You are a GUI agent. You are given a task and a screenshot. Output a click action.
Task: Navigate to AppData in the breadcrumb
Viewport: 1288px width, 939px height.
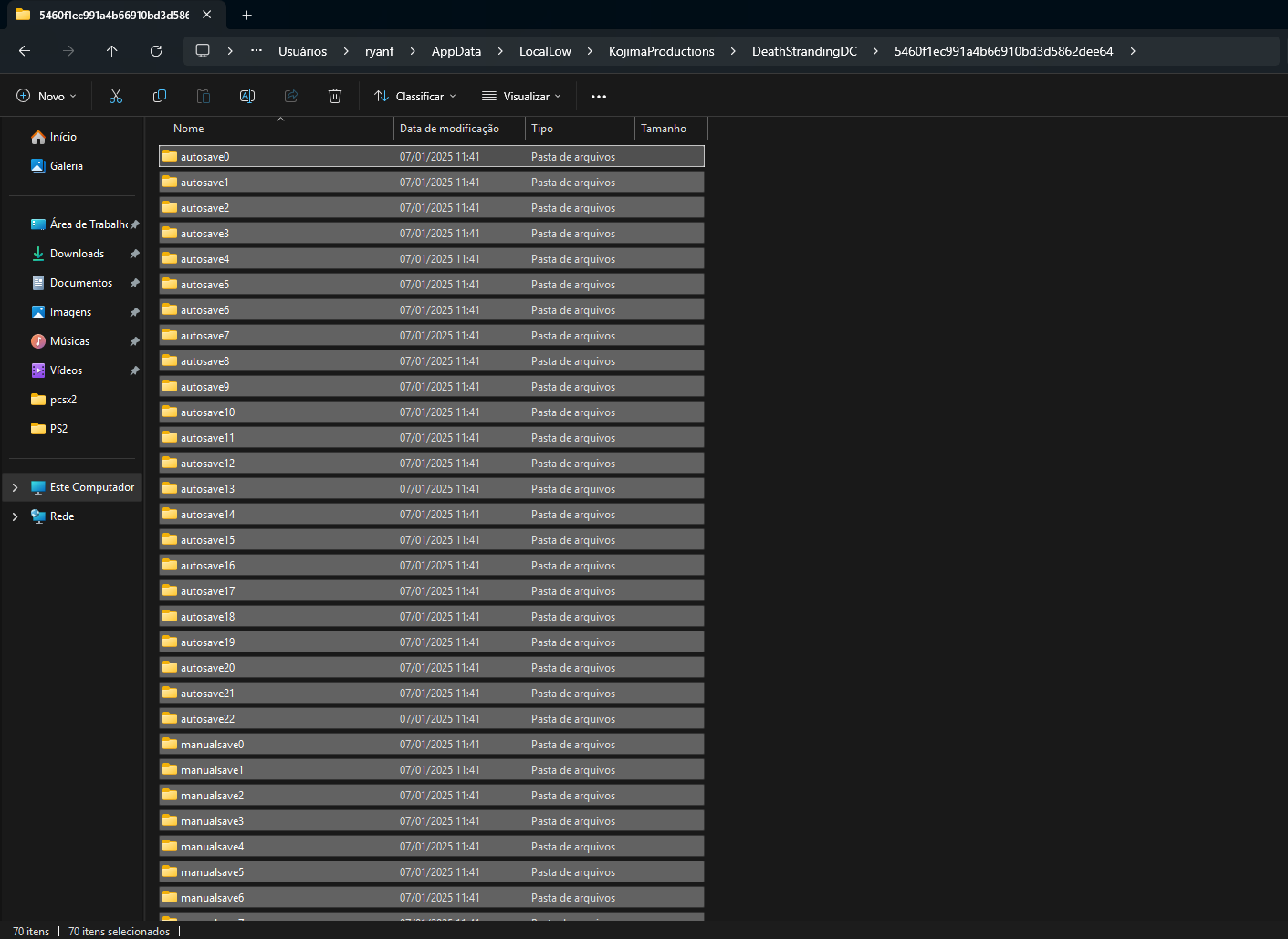pos(456,51)
